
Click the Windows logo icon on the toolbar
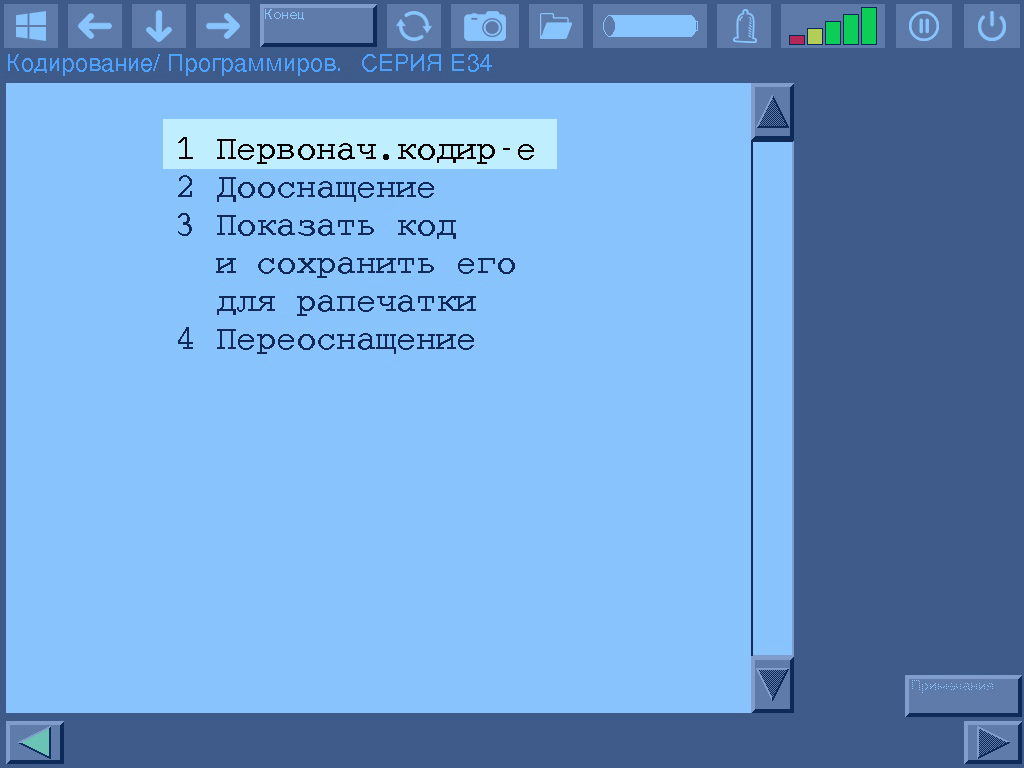click(x=30, y=26)
